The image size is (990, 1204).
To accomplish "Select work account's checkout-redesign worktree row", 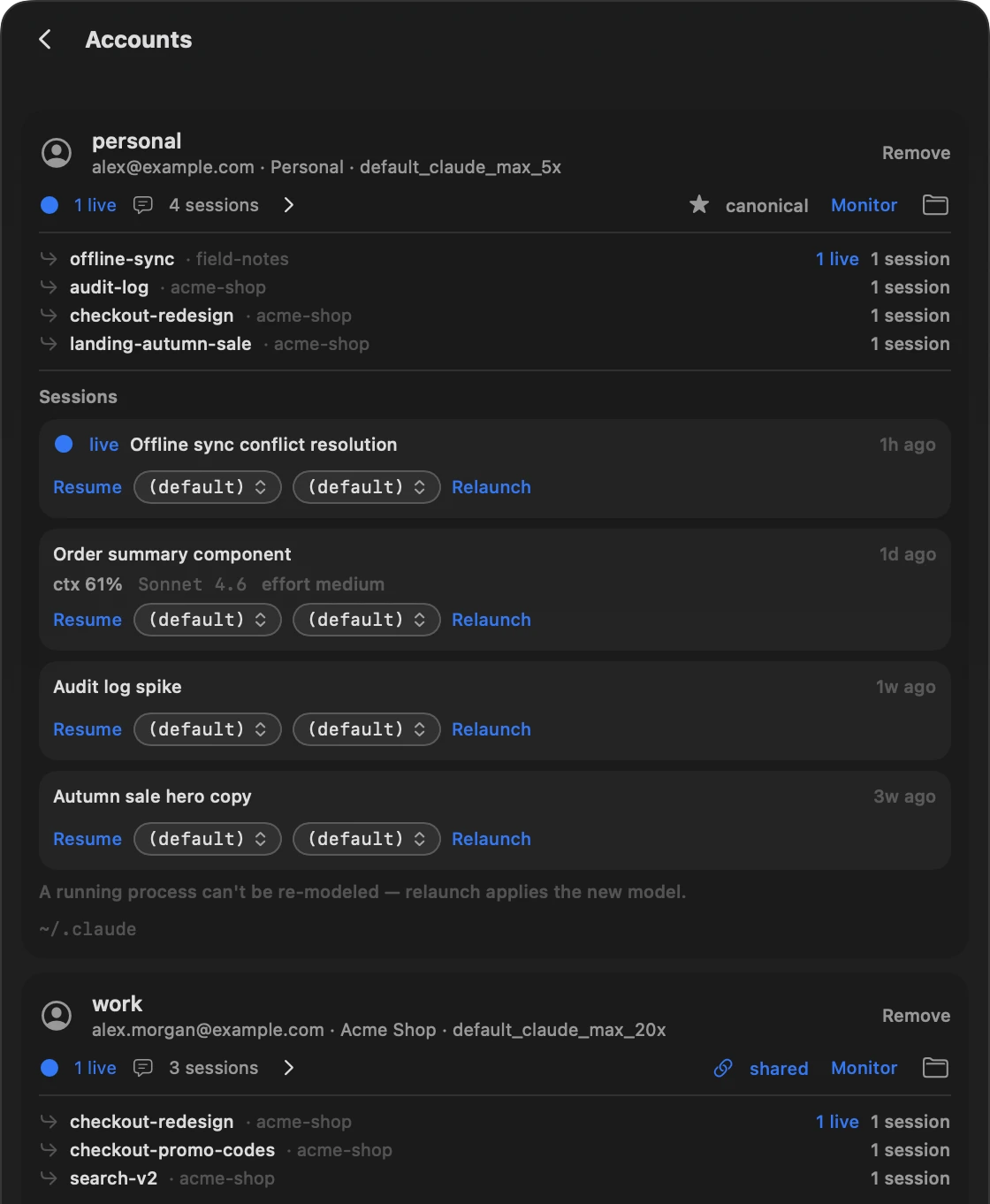I will [x=495, y=1121].
